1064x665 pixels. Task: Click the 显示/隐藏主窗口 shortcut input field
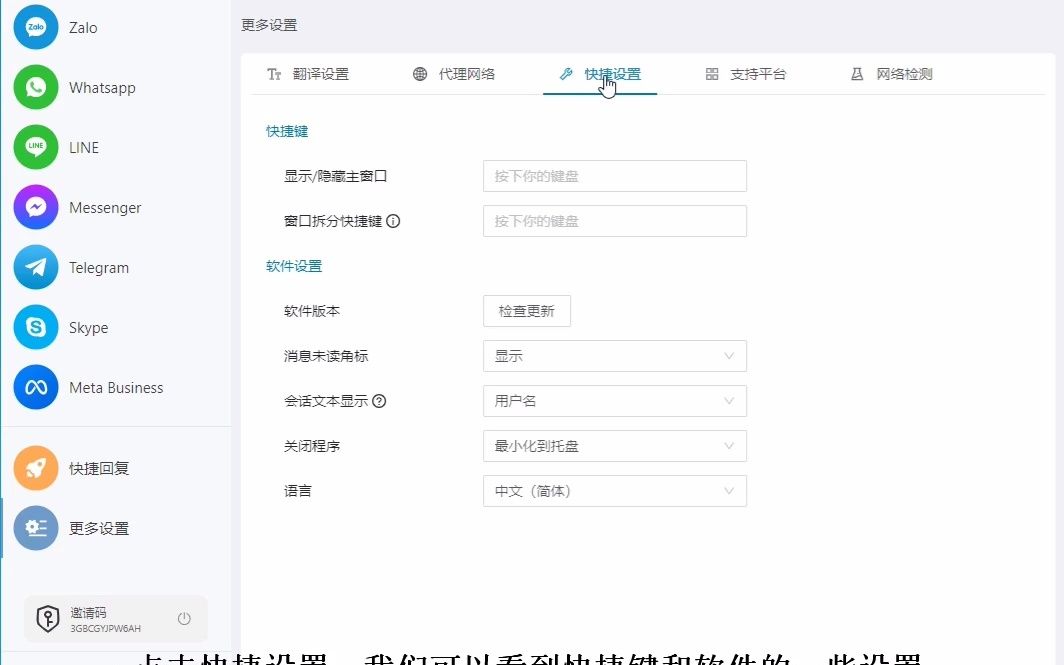coord(614,176)
